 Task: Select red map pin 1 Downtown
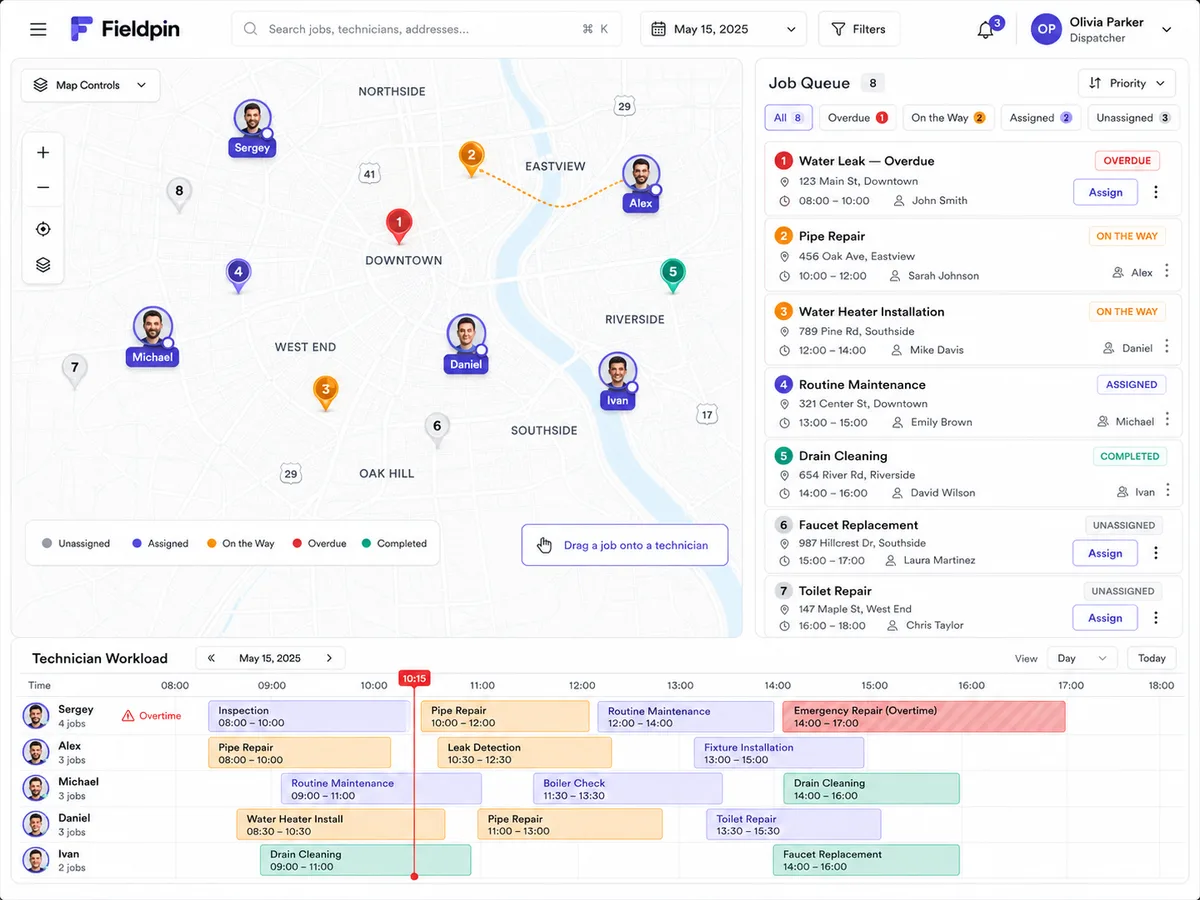[x=399, y=226]
